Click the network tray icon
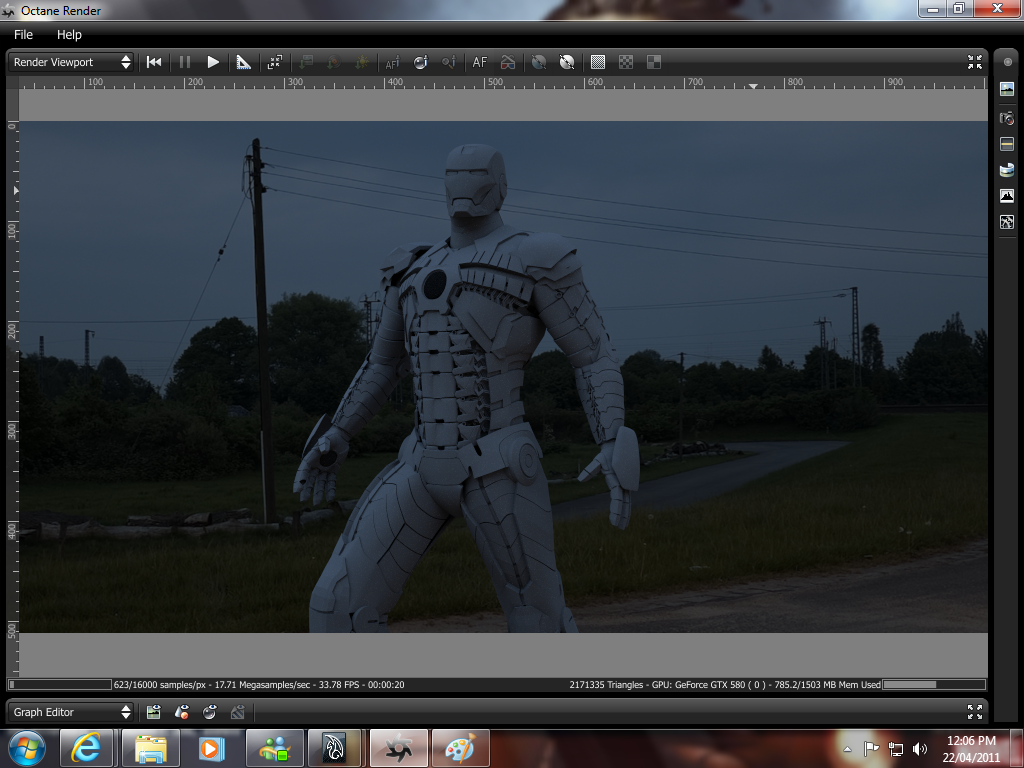The height and width of the screenshot is (768, 1024). pyautogui.click(x=896, y=749)
